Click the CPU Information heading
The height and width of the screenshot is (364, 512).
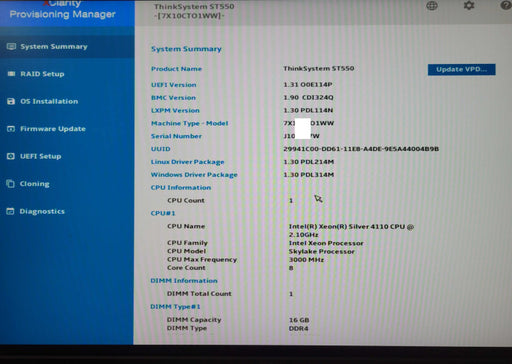181,187
